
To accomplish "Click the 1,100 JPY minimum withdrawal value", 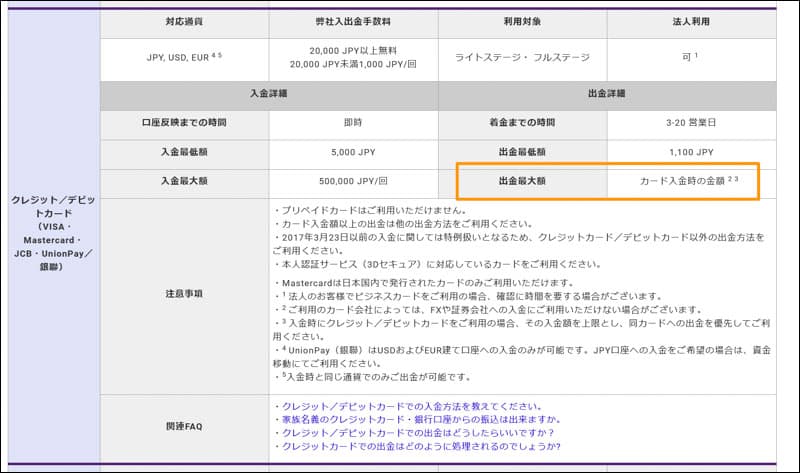I will coord(691,152).
